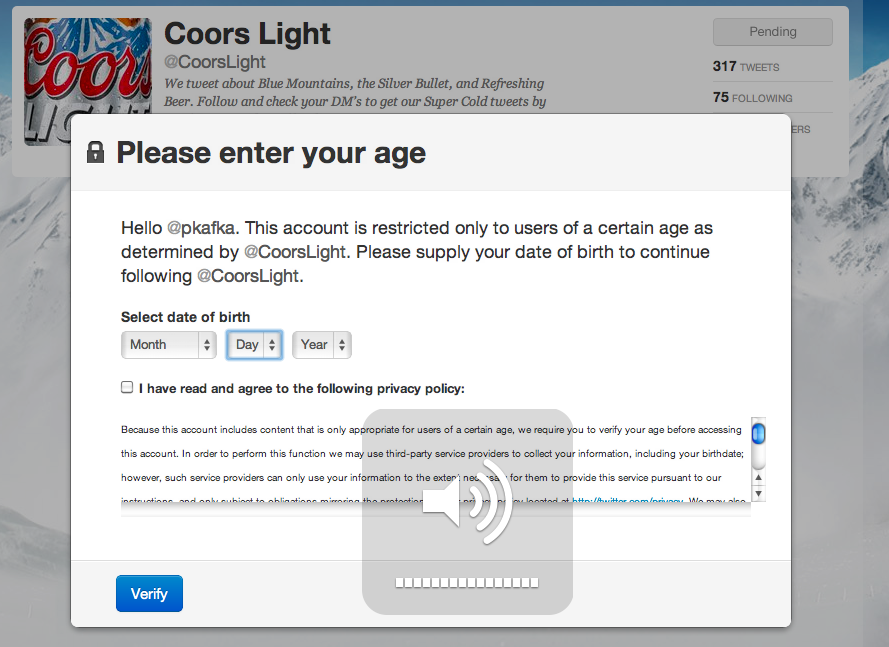Click the 'Select date of birth' label

coord(185,317)
